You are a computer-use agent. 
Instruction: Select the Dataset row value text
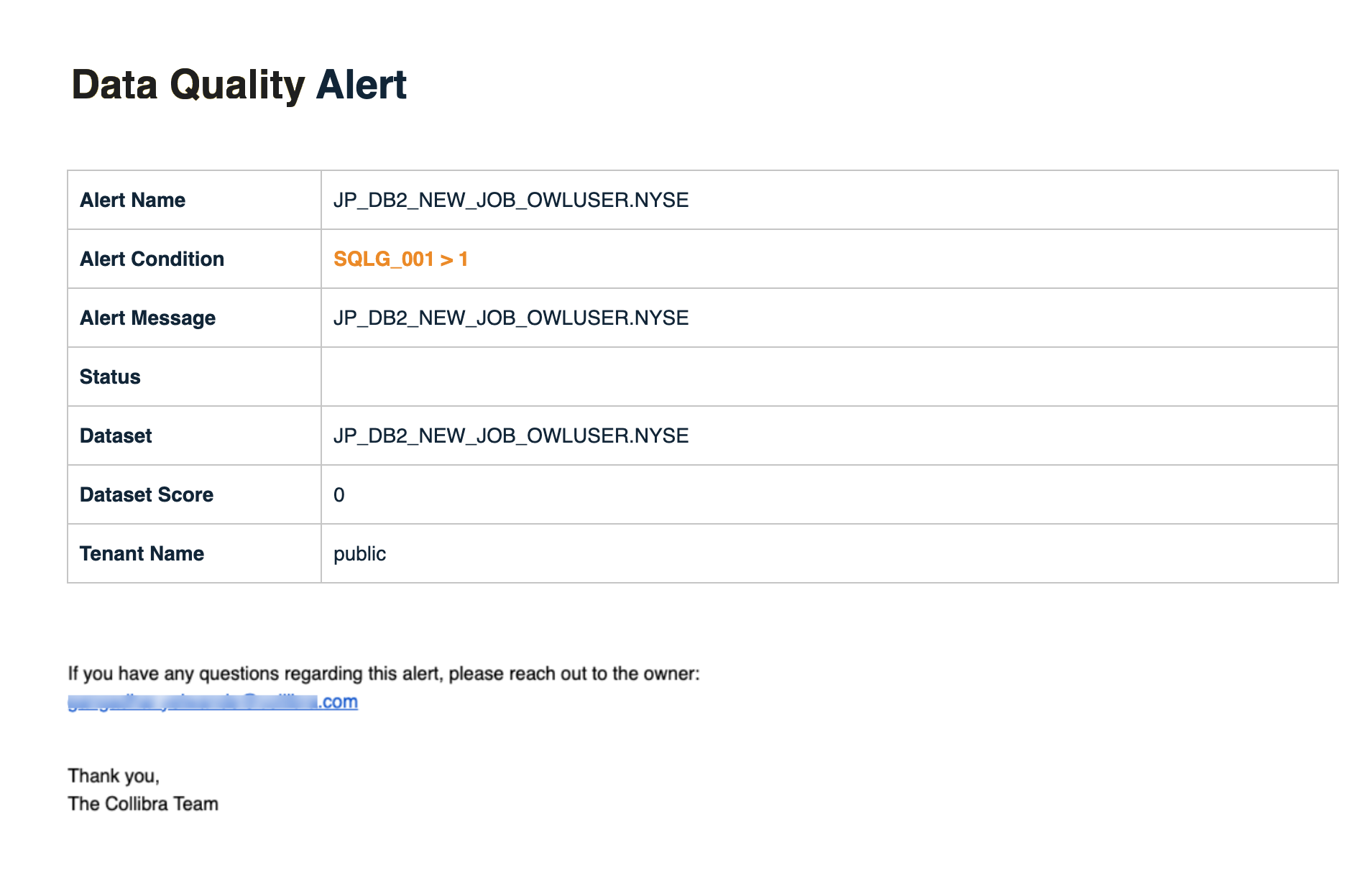511,435
